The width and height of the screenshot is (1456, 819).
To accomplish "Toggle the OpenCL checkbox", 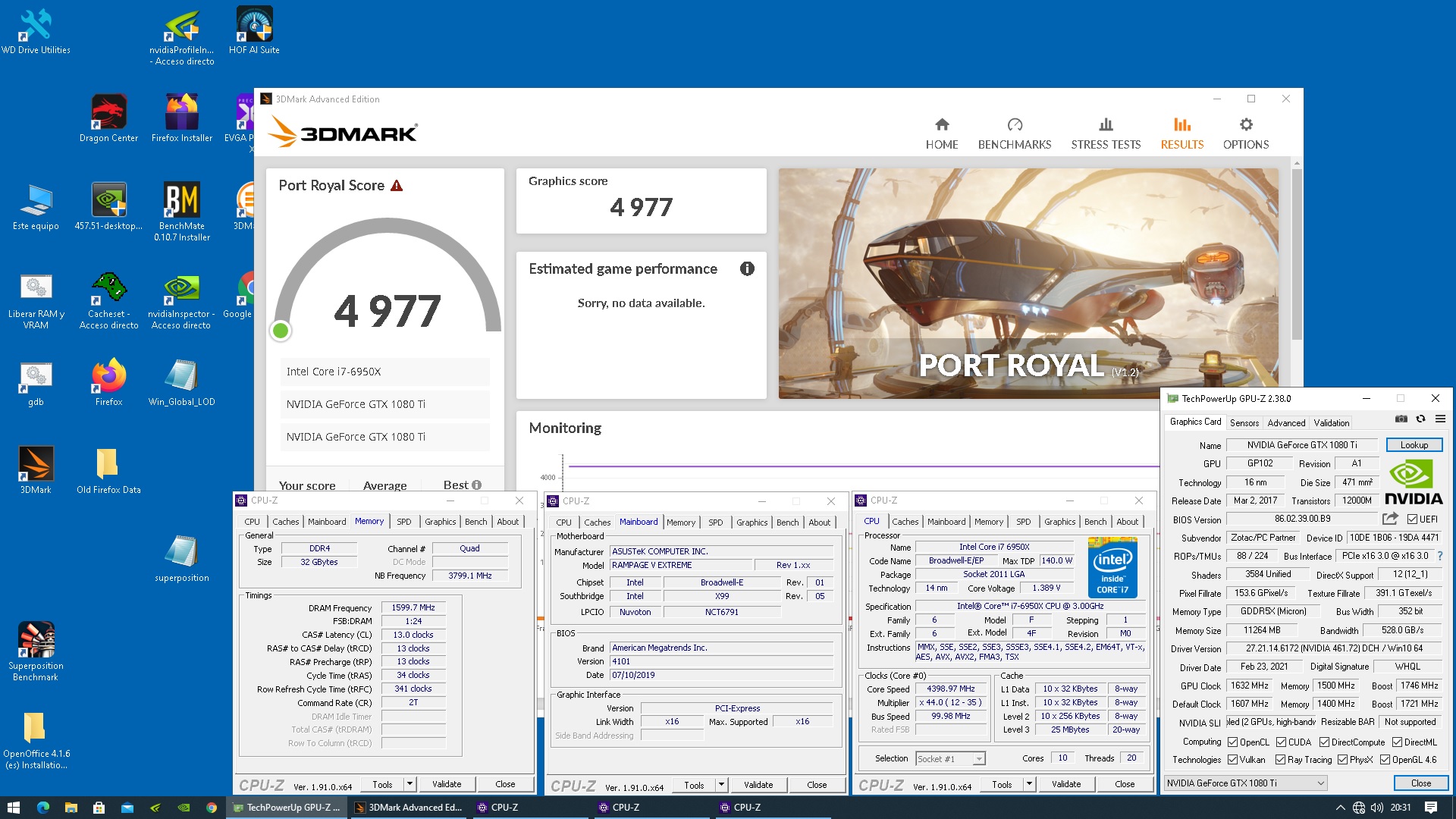I will 1233,742.
